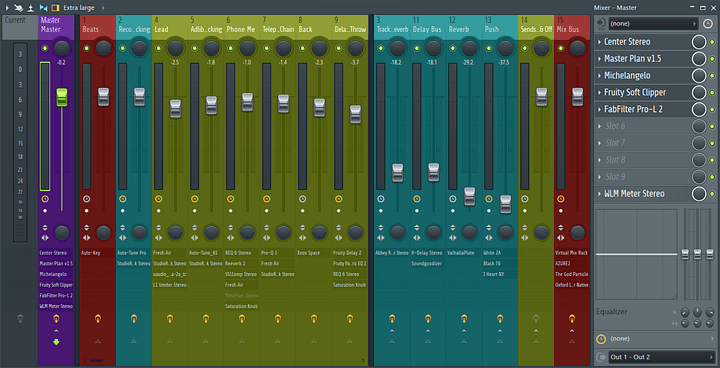Open the Fruity Soft Clipper slot arrow
The height and width of the screenshot is (368, 720).
point(599,93)
